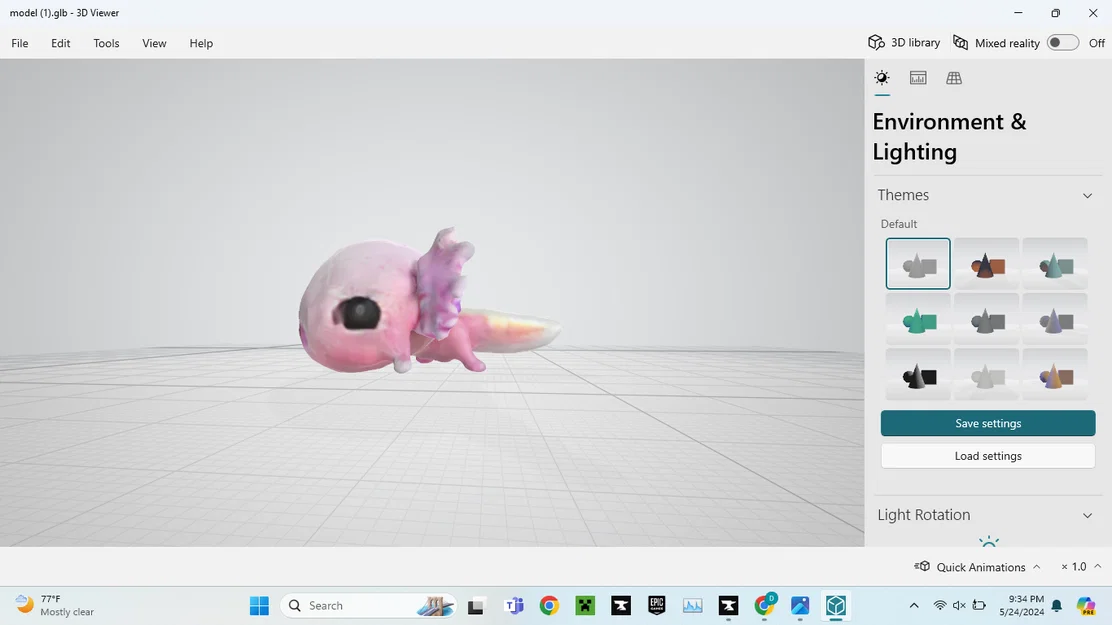1112x625 pixels.
Task: Open the Stats & Shading tab icon
Action: point(918,78)
